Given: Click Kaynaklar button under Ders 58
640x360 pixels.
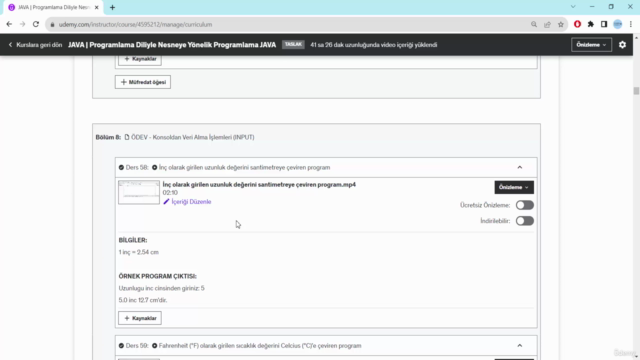Looking at the screenshot, I should pos(140,318).
